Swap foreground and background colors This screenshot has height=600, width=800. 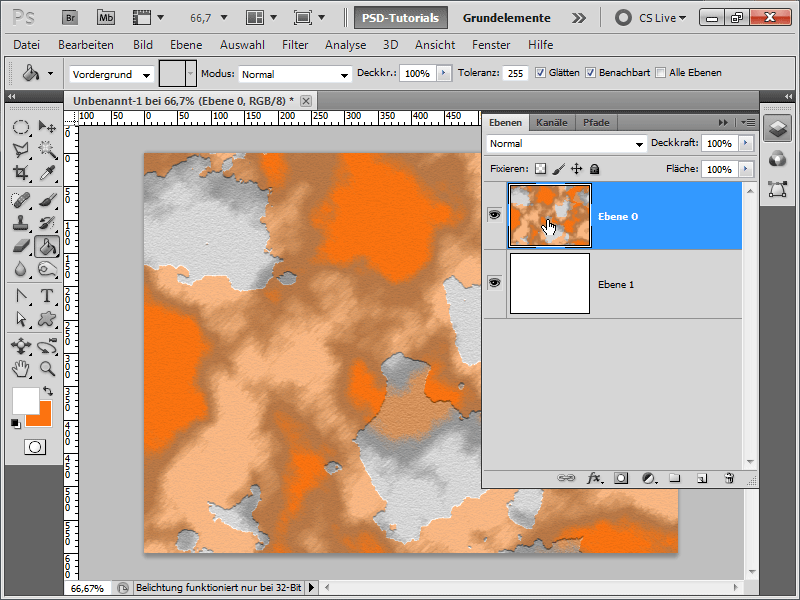(48, 391)
